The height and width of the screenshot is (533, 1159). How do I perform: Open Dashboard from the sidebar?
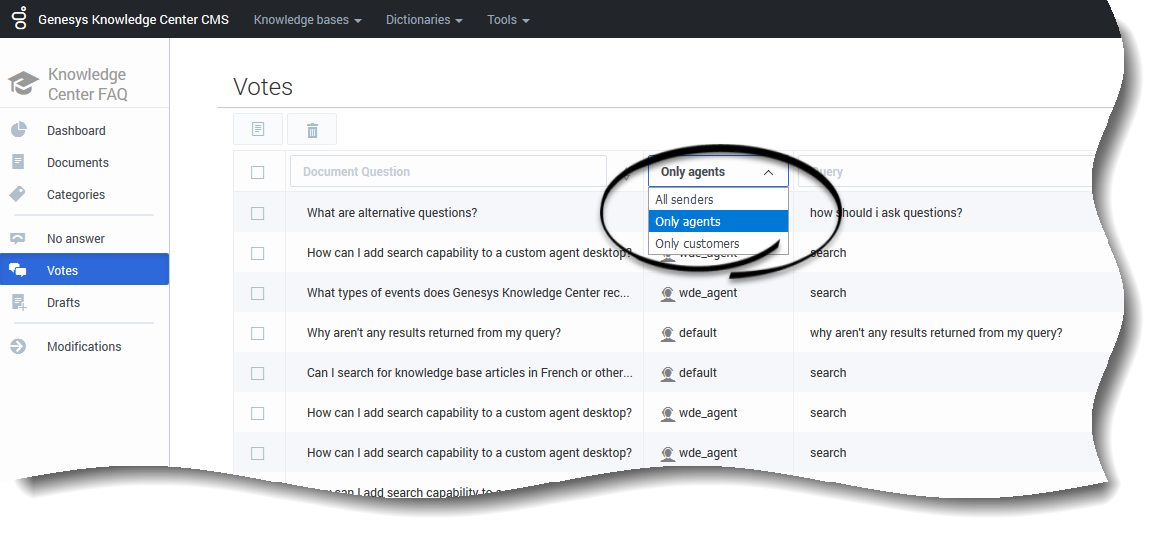tap(75, 131)
